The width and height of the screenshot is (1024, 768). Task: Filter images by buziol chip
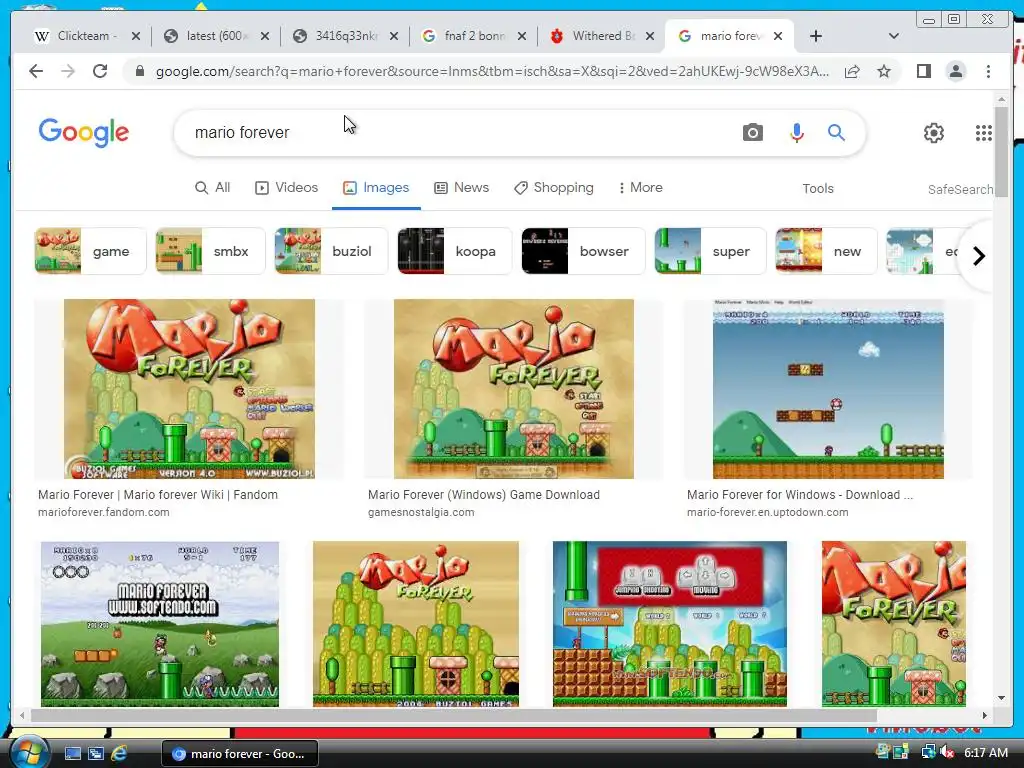[x=330, y=251]
